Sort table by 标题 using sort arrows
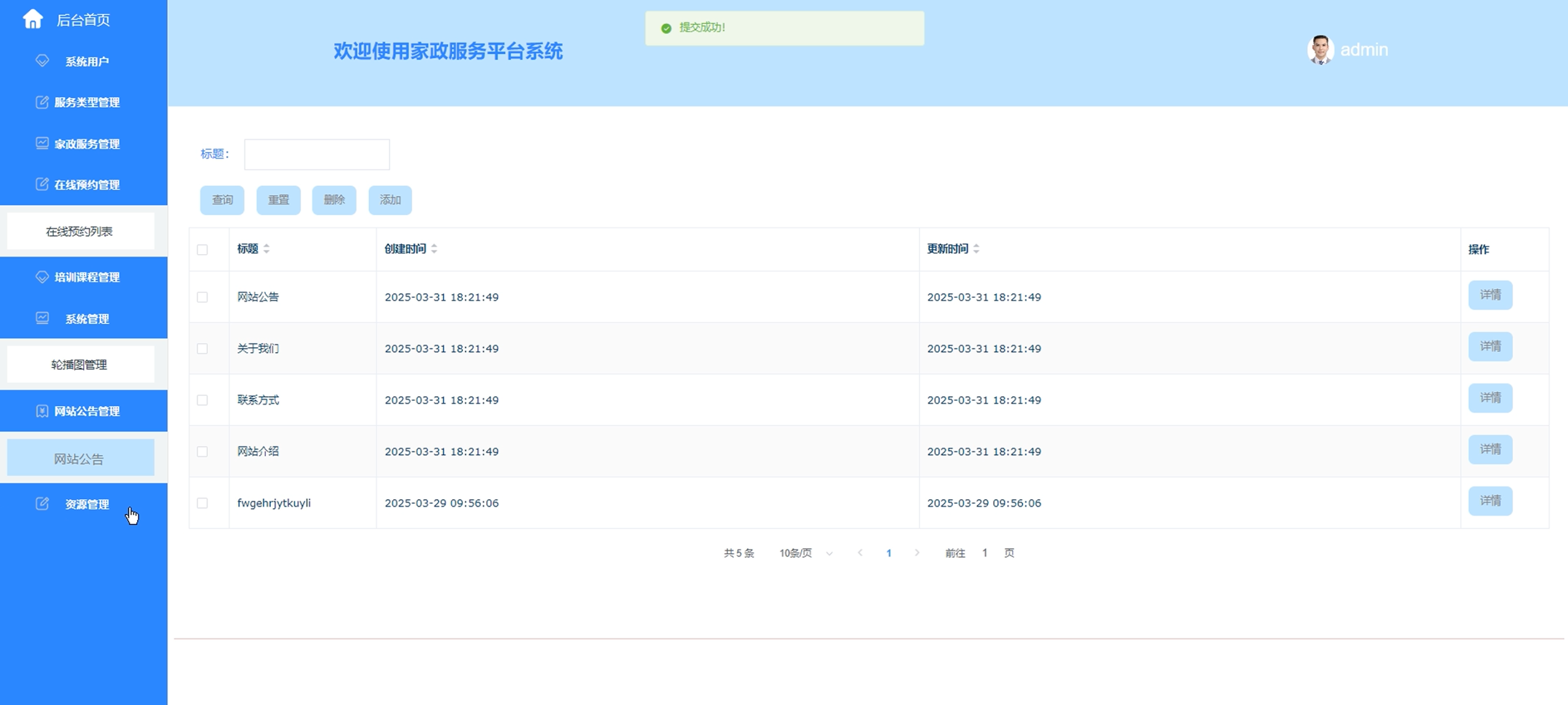1568x705 pixels. [x=266, y=249]
